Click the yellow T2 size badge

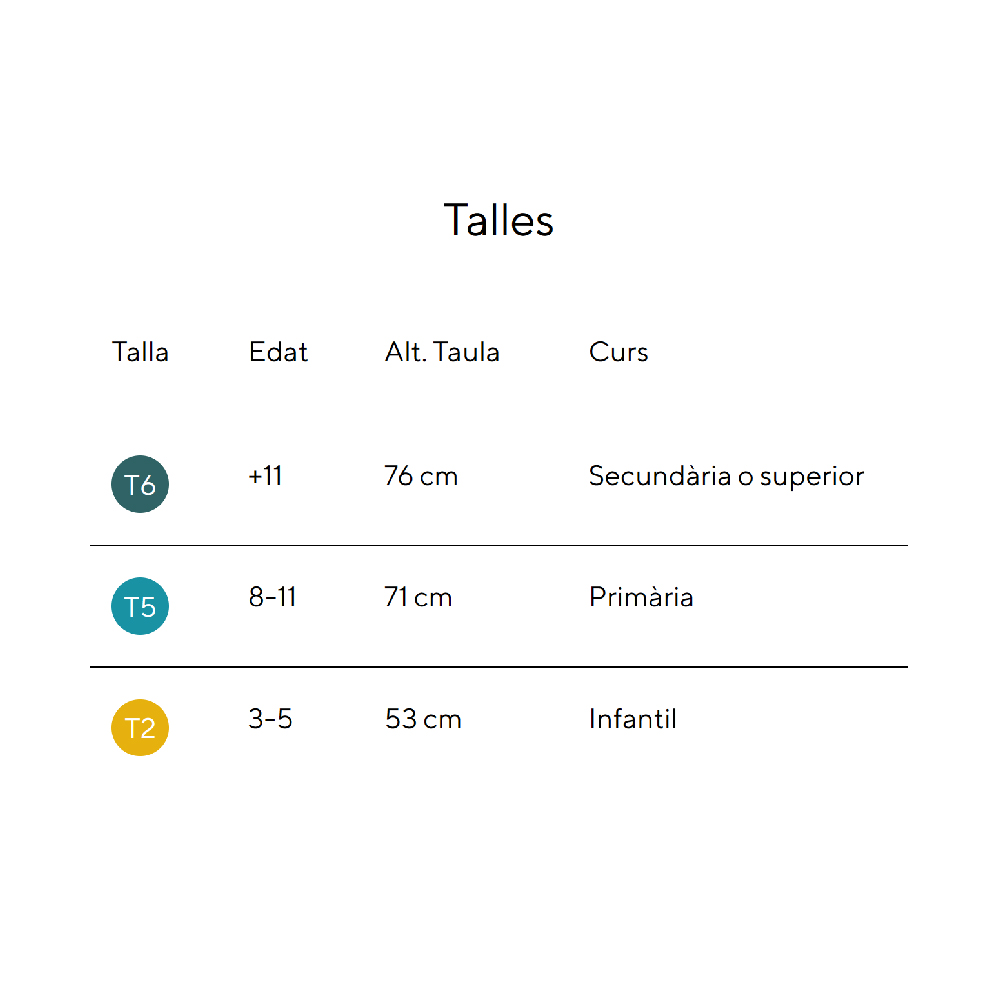[x=140, y=728]
